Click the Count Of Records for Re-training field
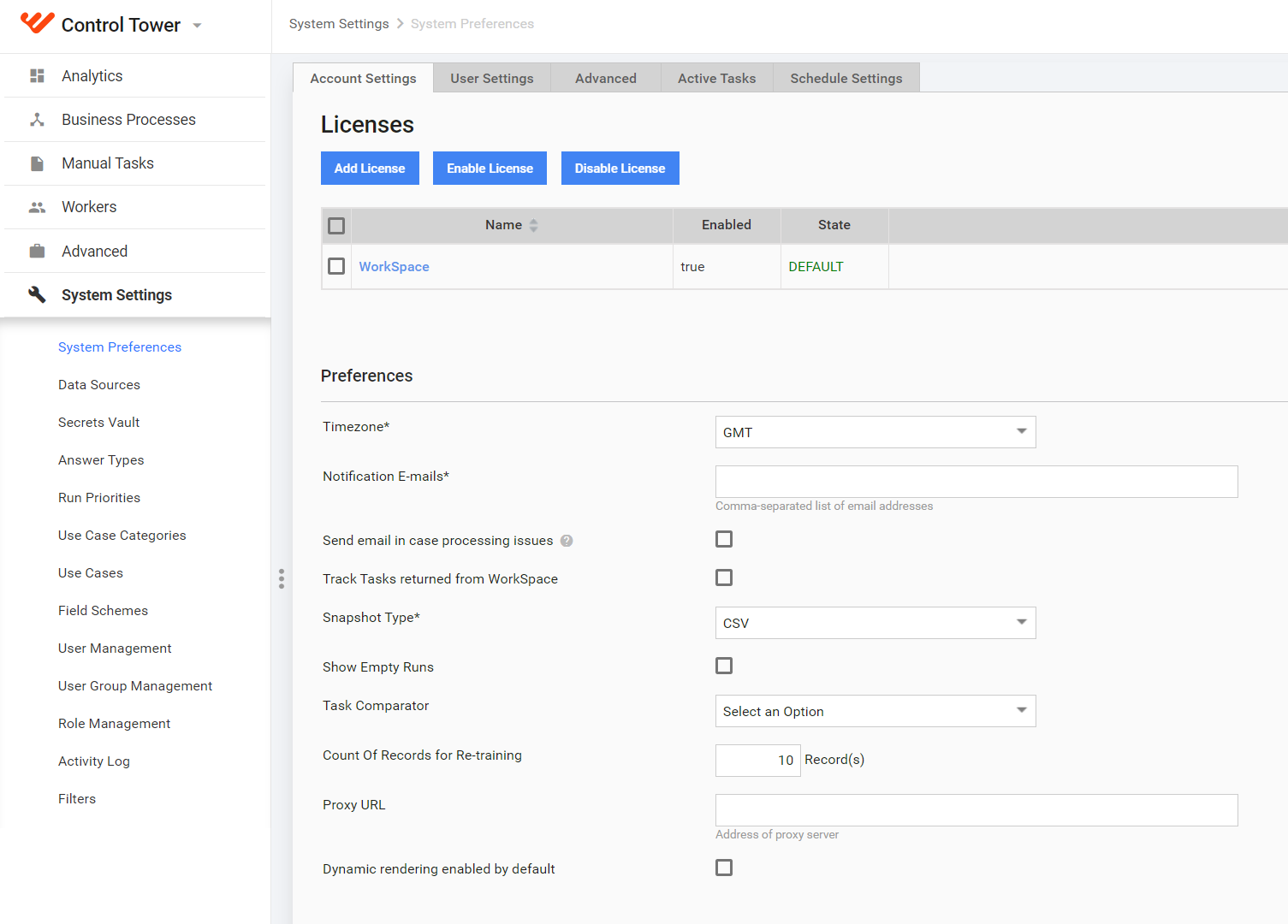 tap(758, 761)
